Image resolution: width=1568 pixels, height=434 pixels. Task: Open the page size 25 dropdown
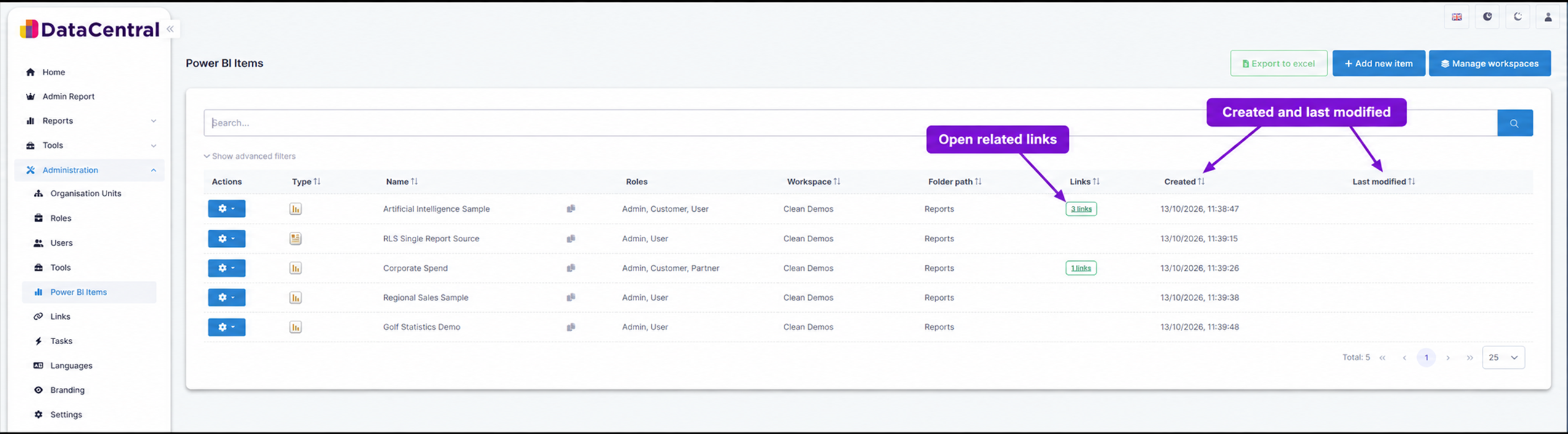click(1503, 358)
